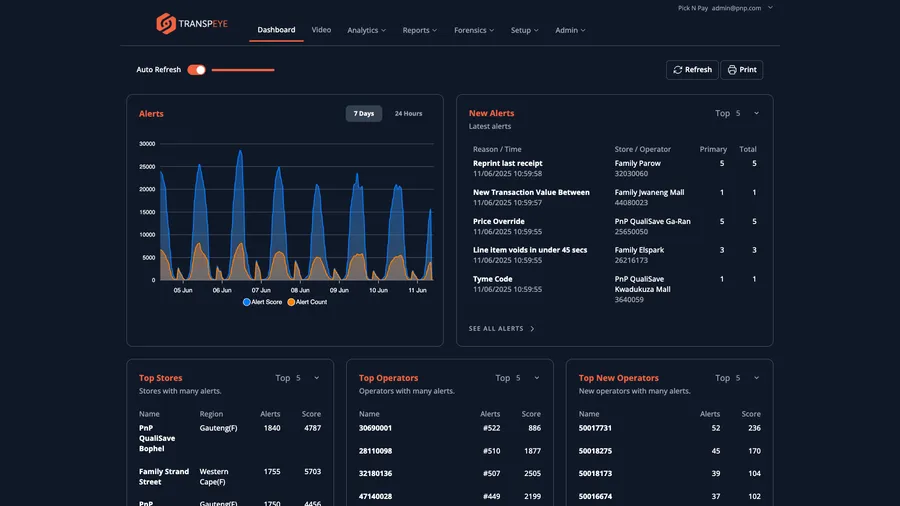Click the 'PnP QualiSave Ga-Ran' store name
The height and width of the screenshot is (506, 900).
653,221
